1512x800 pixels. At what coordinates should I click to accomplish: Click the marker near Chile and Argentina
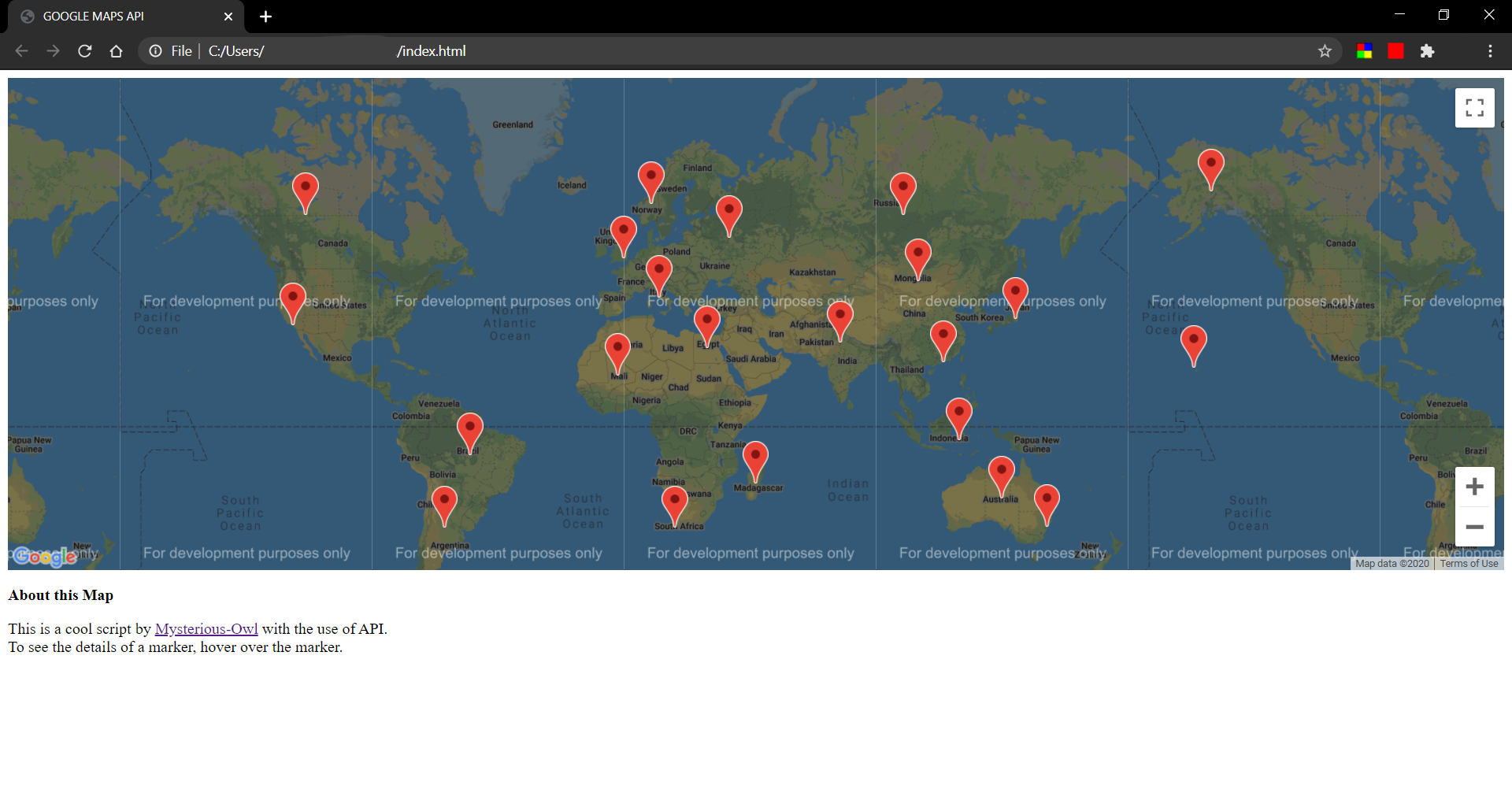pyautogui.click(x=444, y=506)
